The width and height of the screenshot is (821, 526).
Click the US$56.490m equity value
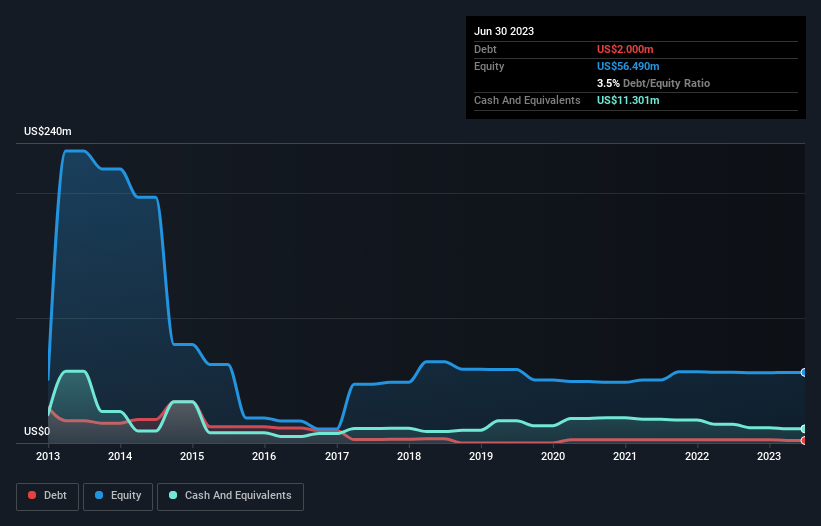pyautogui.click(x=628, y=66)
